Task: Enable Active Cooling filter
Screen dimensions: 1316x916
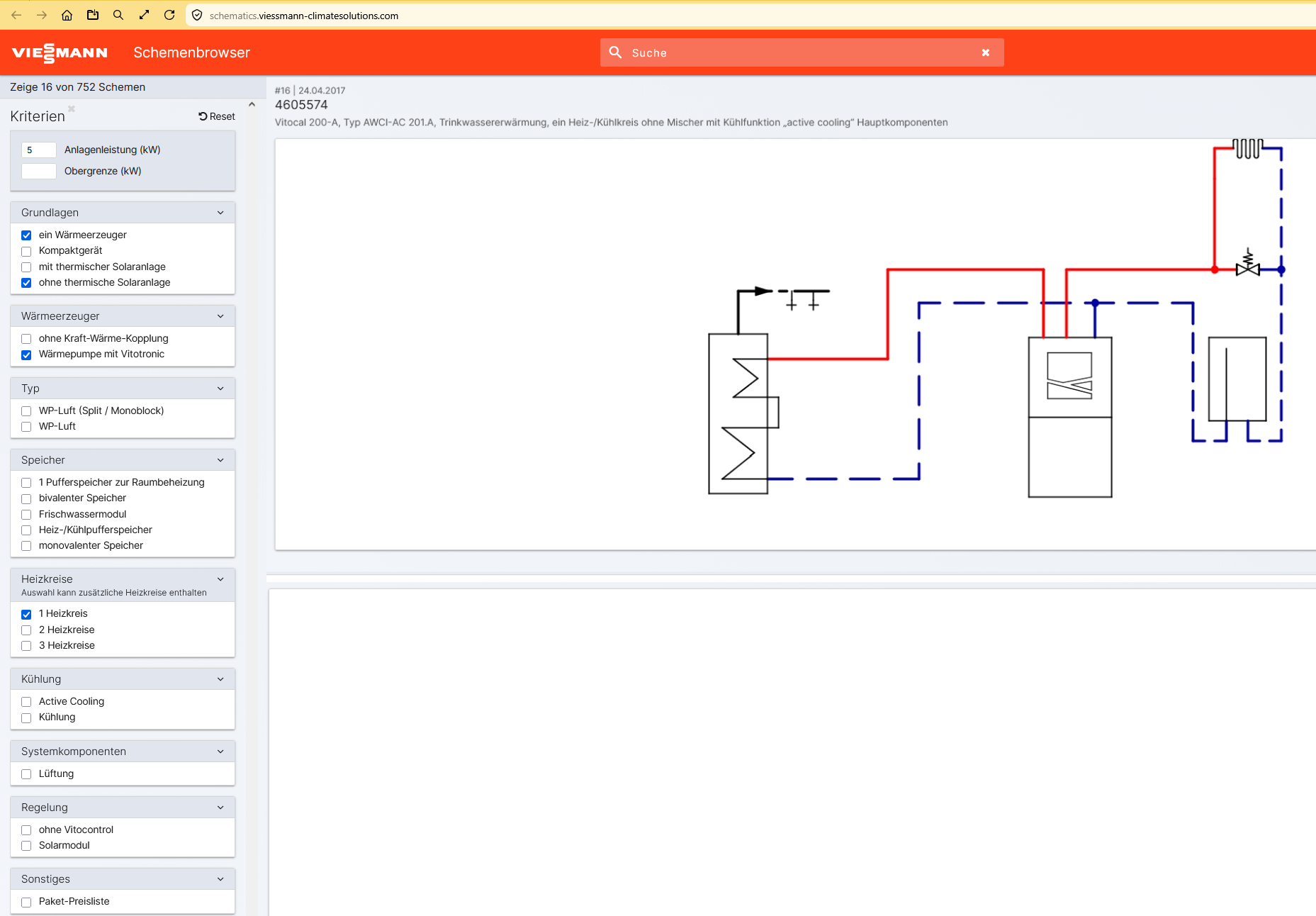Action: [26, 702]
